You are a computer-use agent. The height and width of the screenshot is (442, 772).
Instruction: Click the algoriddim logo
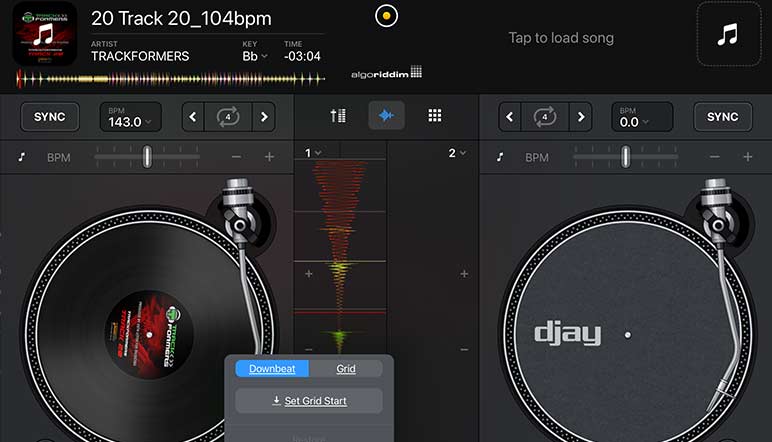pyautogui.click(x=386, y=73)
